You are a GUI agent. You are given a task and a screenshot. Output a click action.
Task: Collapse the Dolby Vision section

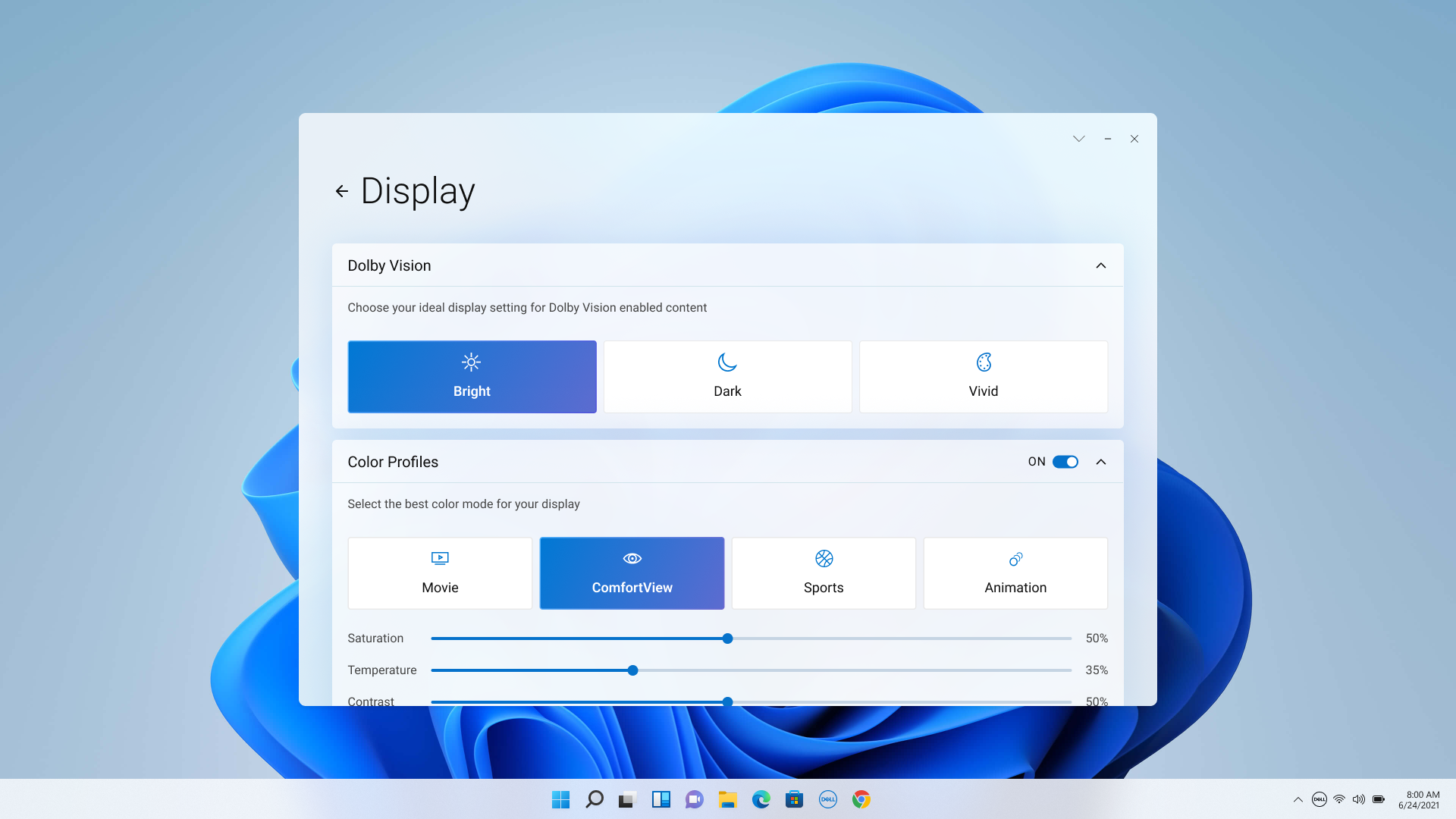[x=1101, y=265]
